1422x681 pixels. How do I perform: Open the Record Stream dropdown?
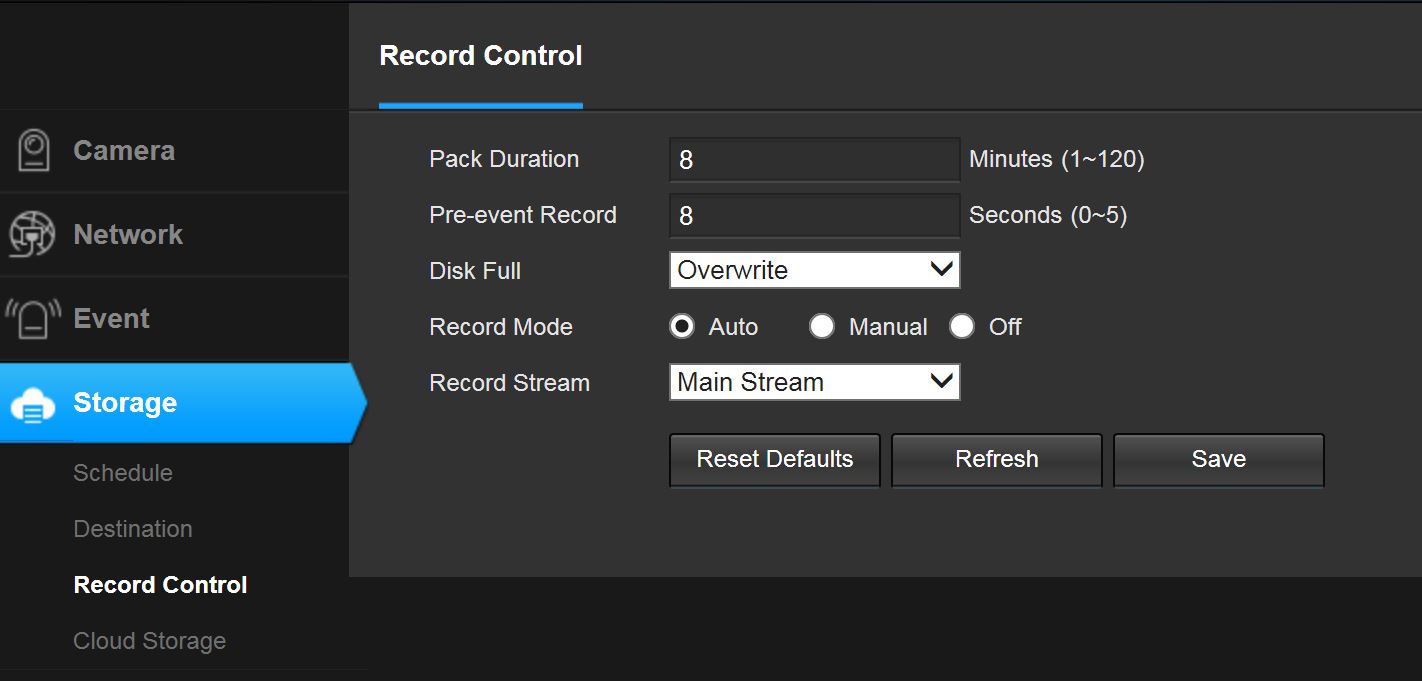pyautogui.click(x=815, y=382)
